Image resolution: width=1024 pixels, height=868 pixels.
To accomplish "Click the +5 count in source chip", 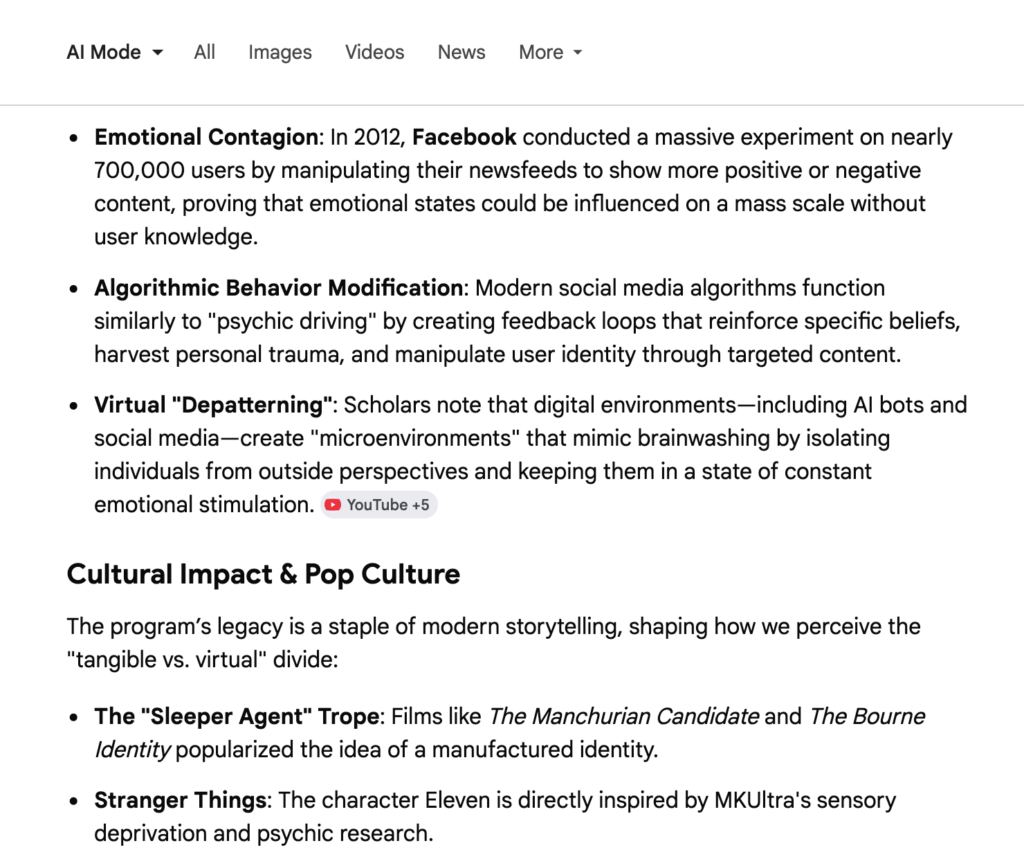I will coord(420,505).
